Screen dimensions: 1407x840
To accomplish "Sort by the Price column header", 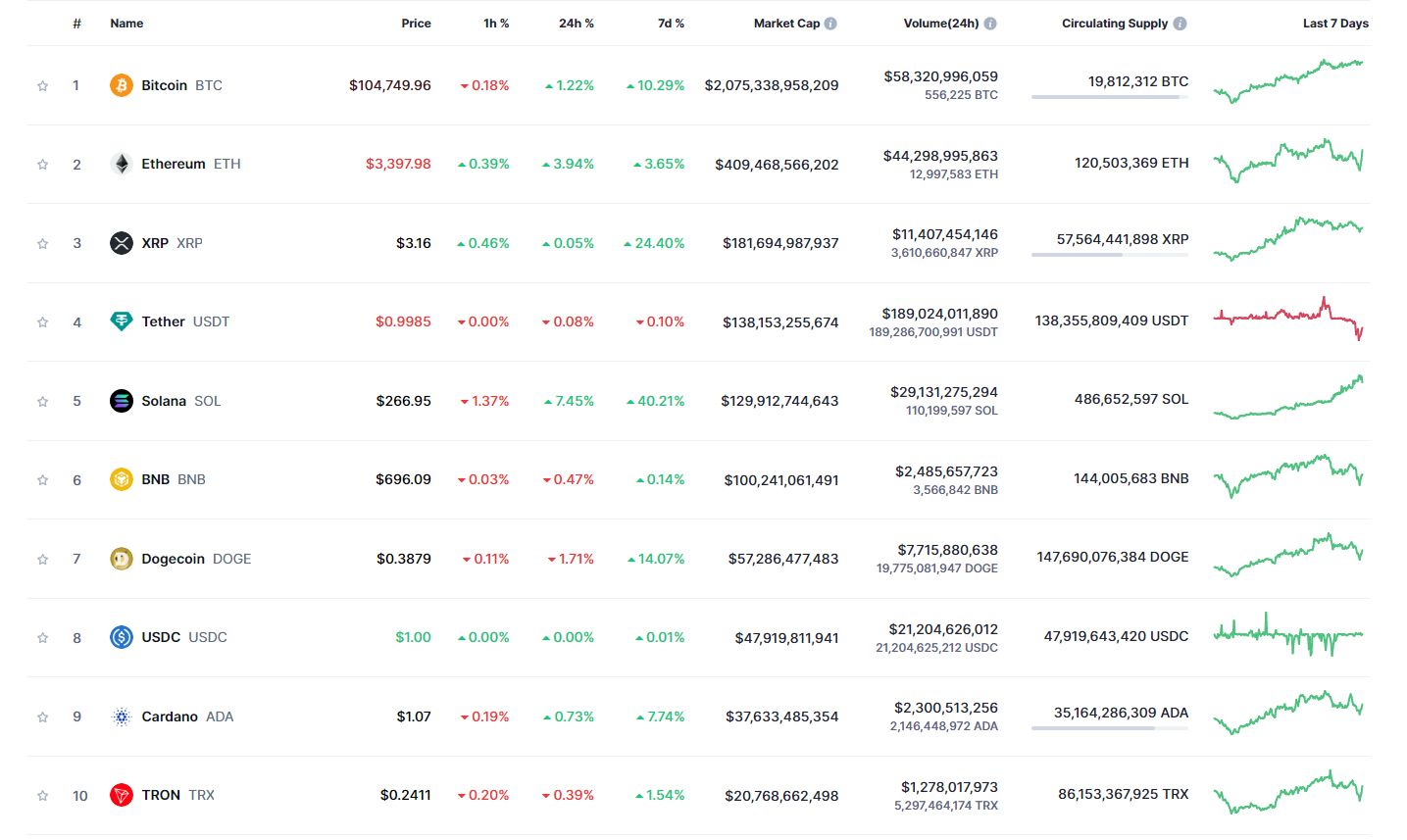I will pos(416,24).
